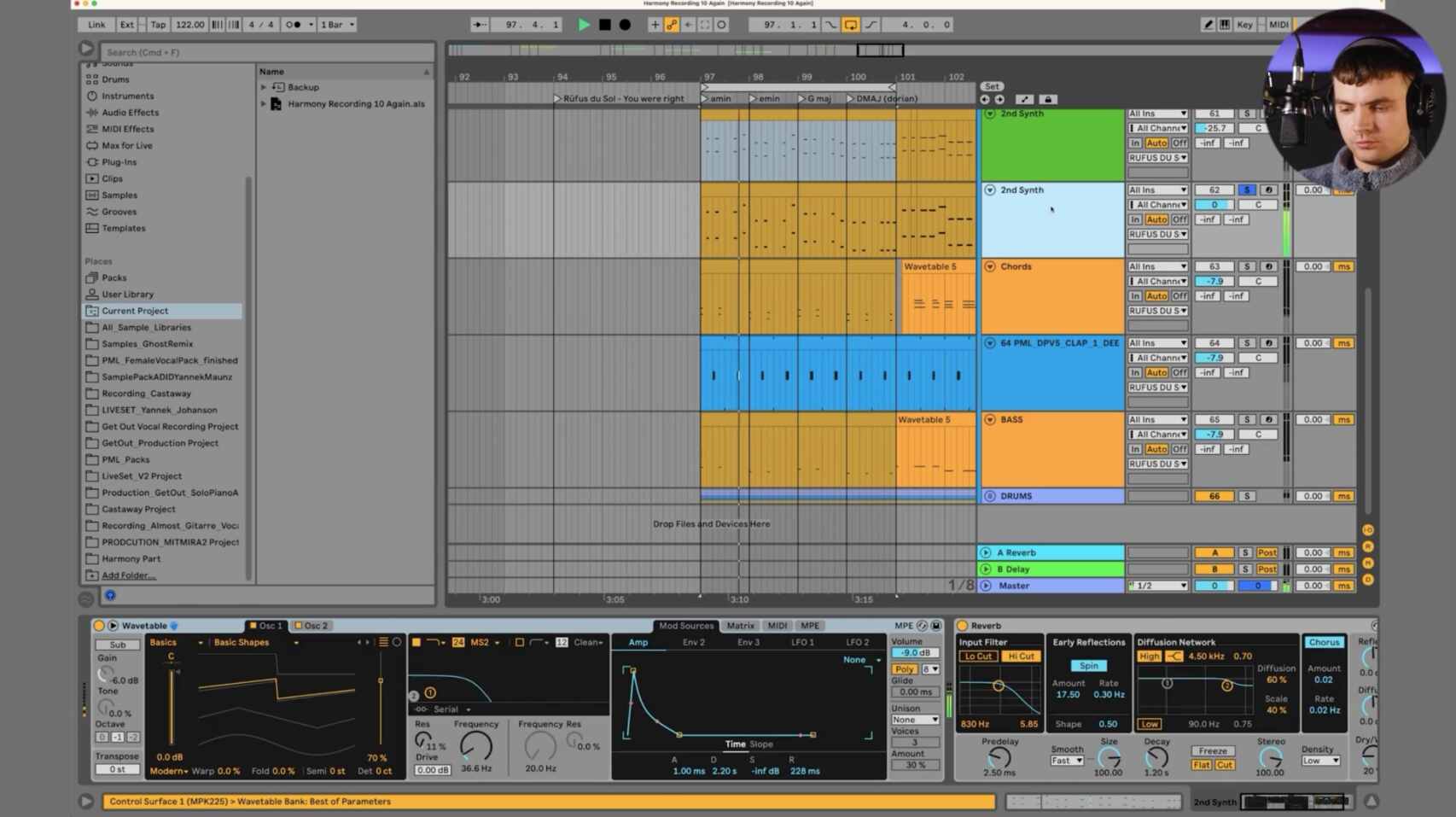Viewport: 1456px width, 817px height.
Task: Open BASS track output RUFUS DU S dropdown
Action: [x=1157, y=464]
